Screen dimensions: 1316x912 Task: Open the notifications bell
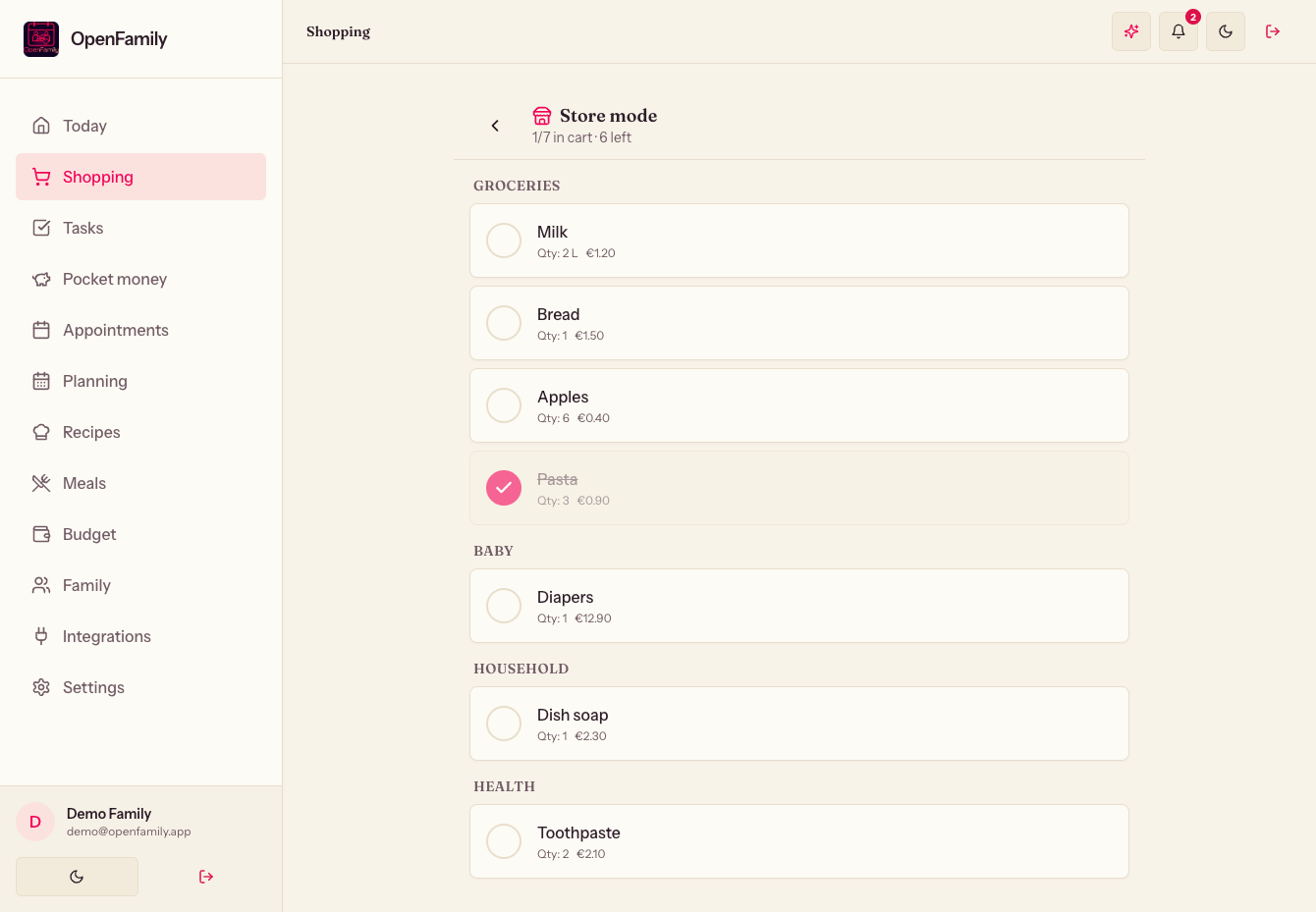pos(1179,31)
